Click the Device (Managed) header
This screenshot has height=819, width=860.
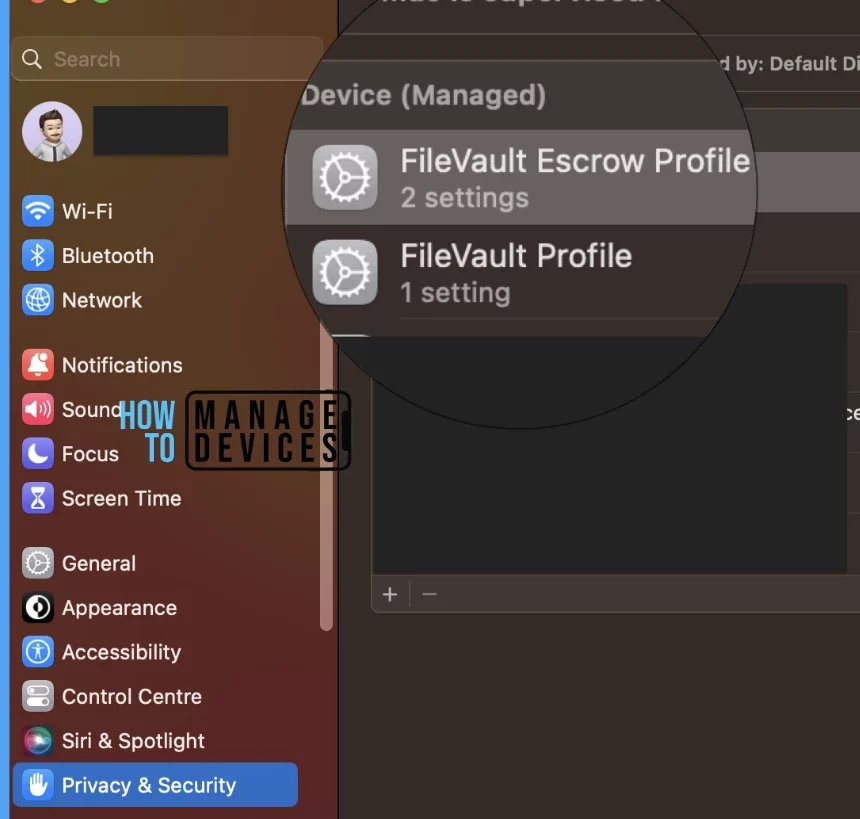point(423,95)
